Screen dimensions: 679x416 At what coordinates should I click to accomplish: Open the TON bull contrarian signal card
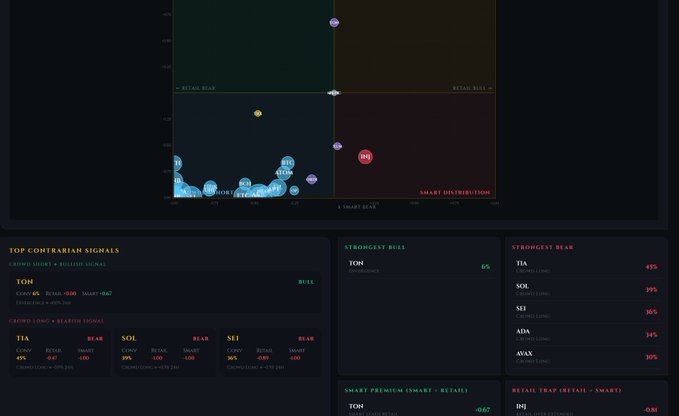click(165, 292)
